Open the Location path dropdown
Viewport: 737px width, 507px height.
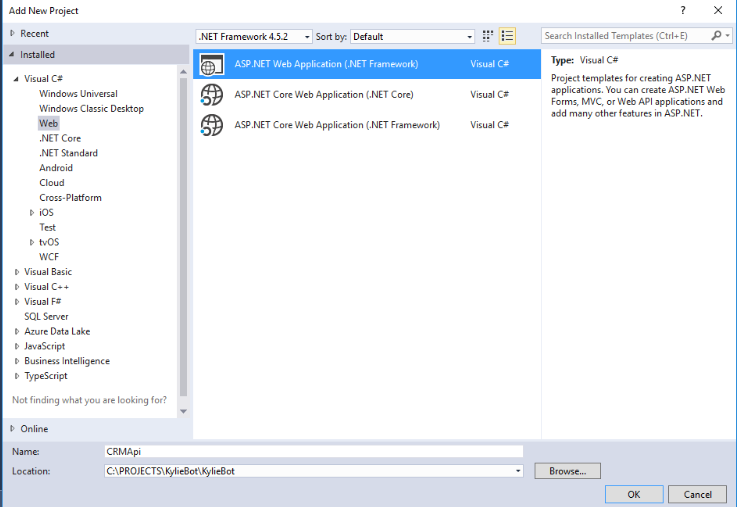(x=517, y=471)
